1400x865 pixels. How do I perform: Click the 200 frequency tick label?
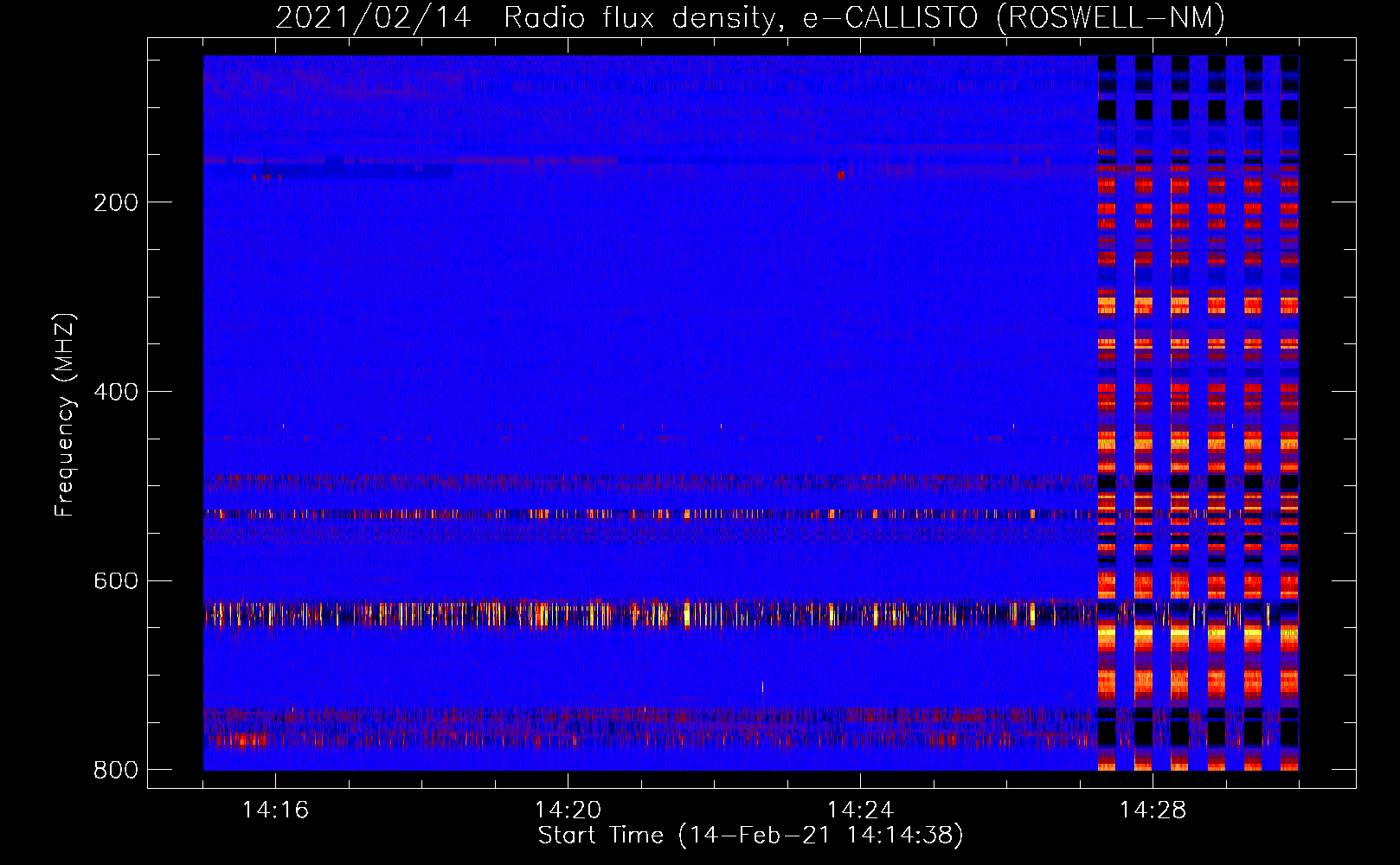[x=115, y=203]
